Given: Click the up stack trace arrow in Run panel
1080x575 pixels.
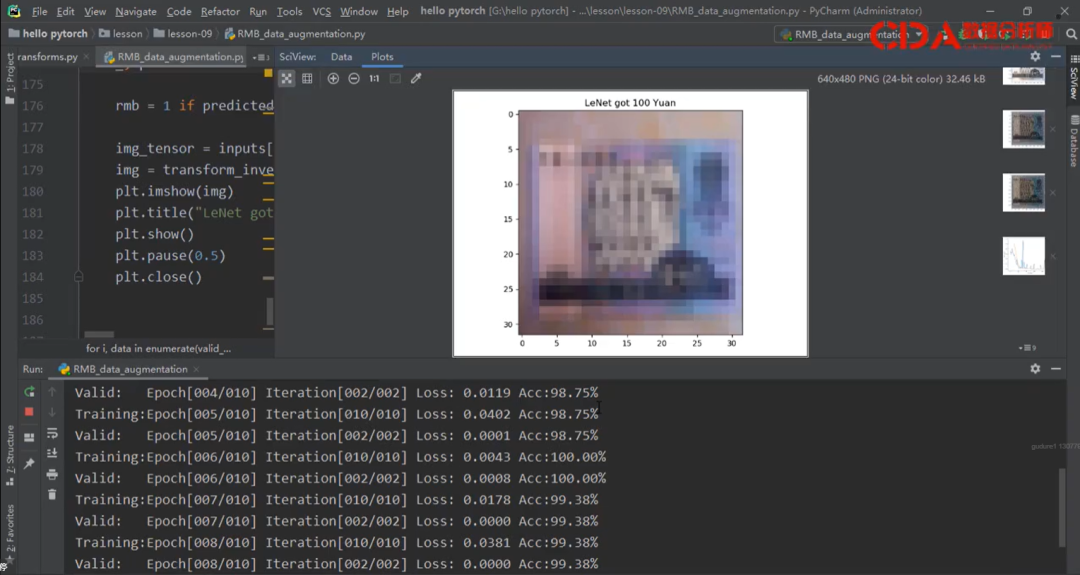Looking at the screenshot, I should (52, 392).
